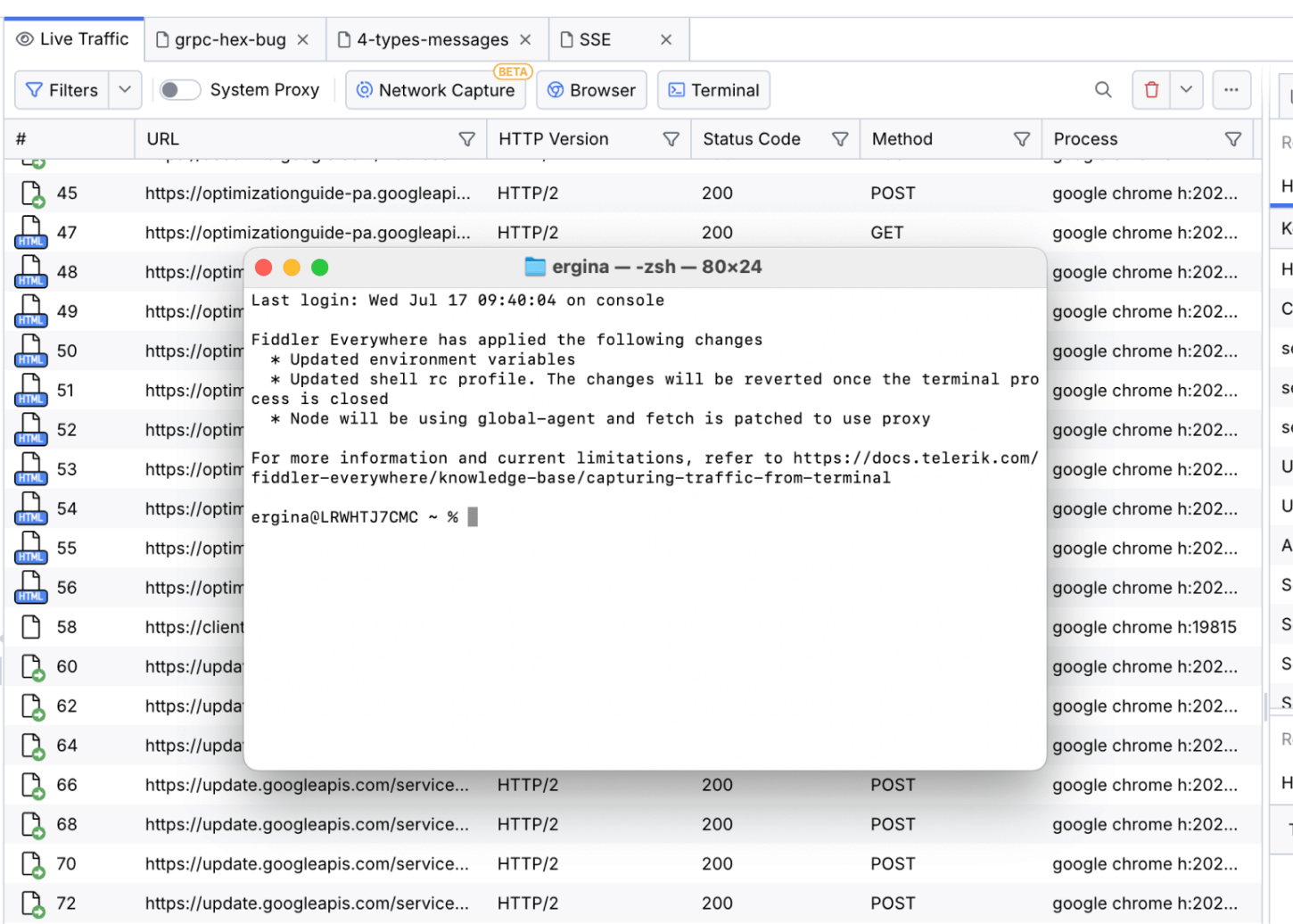The height and width of the screenshot is (924, 1293).
Task: Click the URL column filter icon
Action: pyautogui.click(x=466, y=139)
